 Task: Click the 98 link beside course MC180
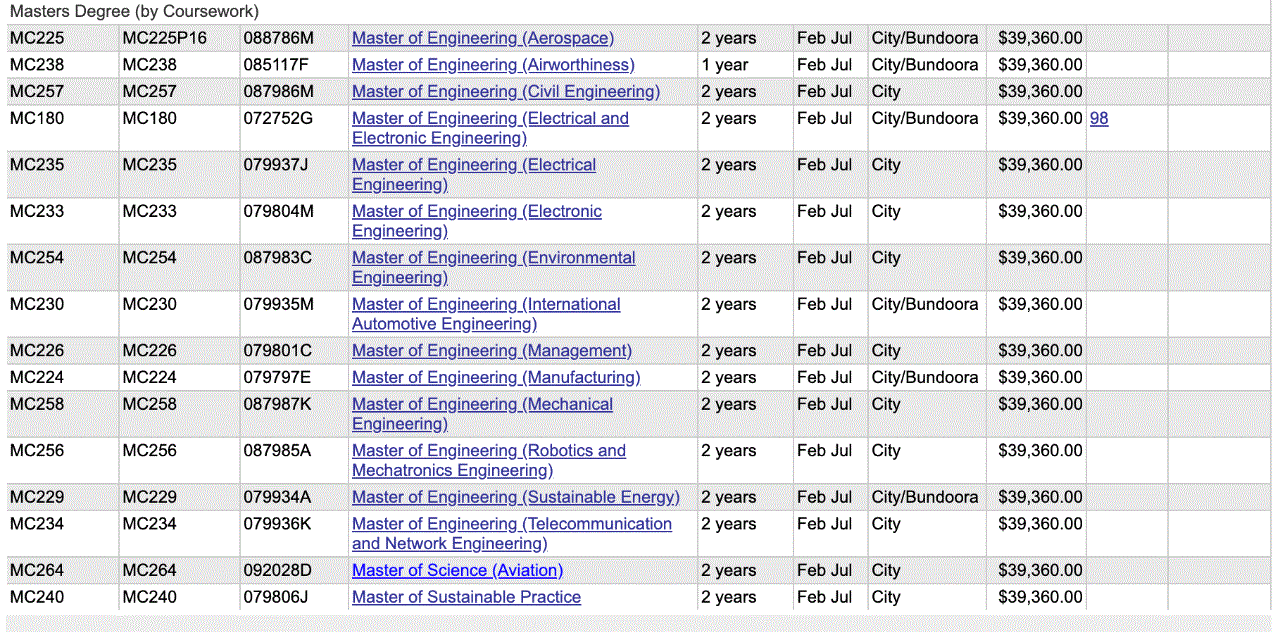(1098, 118)
